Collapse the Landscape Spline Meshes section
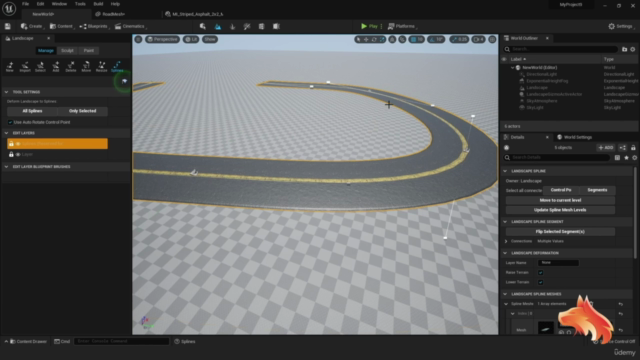 tap(505, 294)
